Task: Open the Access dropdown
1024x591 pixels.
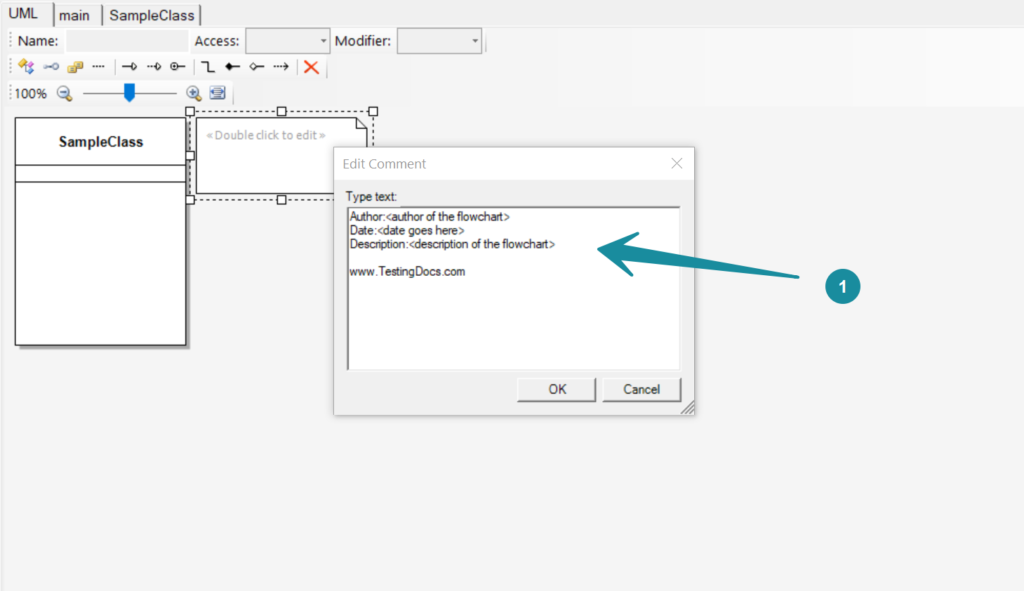Action: click(x=322, y=41)
